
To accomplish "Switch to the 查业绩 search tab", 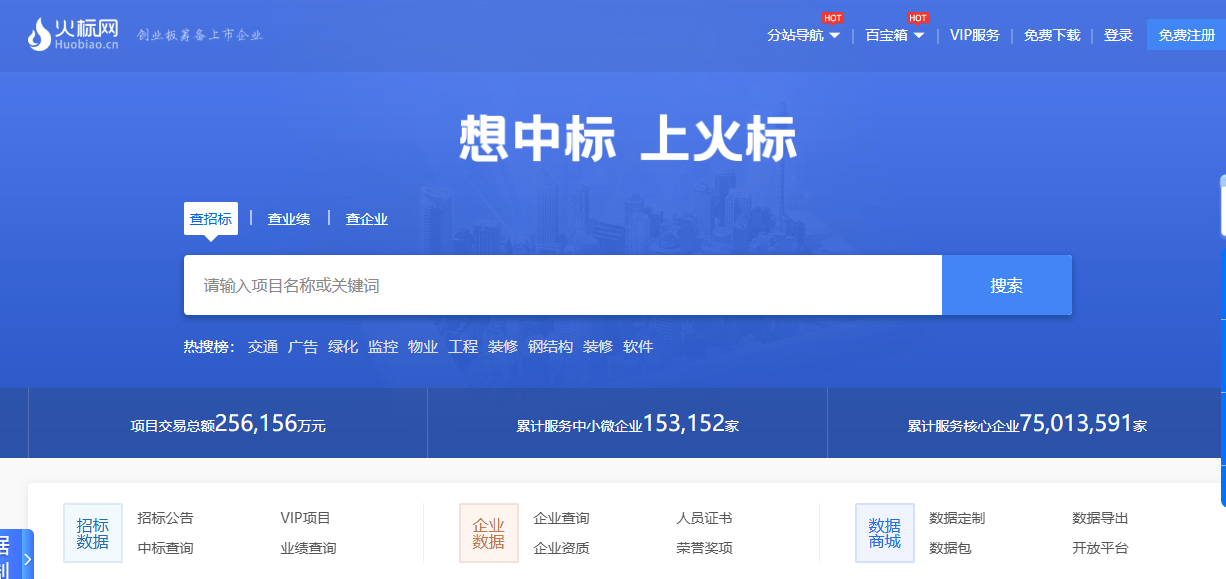I will click(x=289, y=219).
